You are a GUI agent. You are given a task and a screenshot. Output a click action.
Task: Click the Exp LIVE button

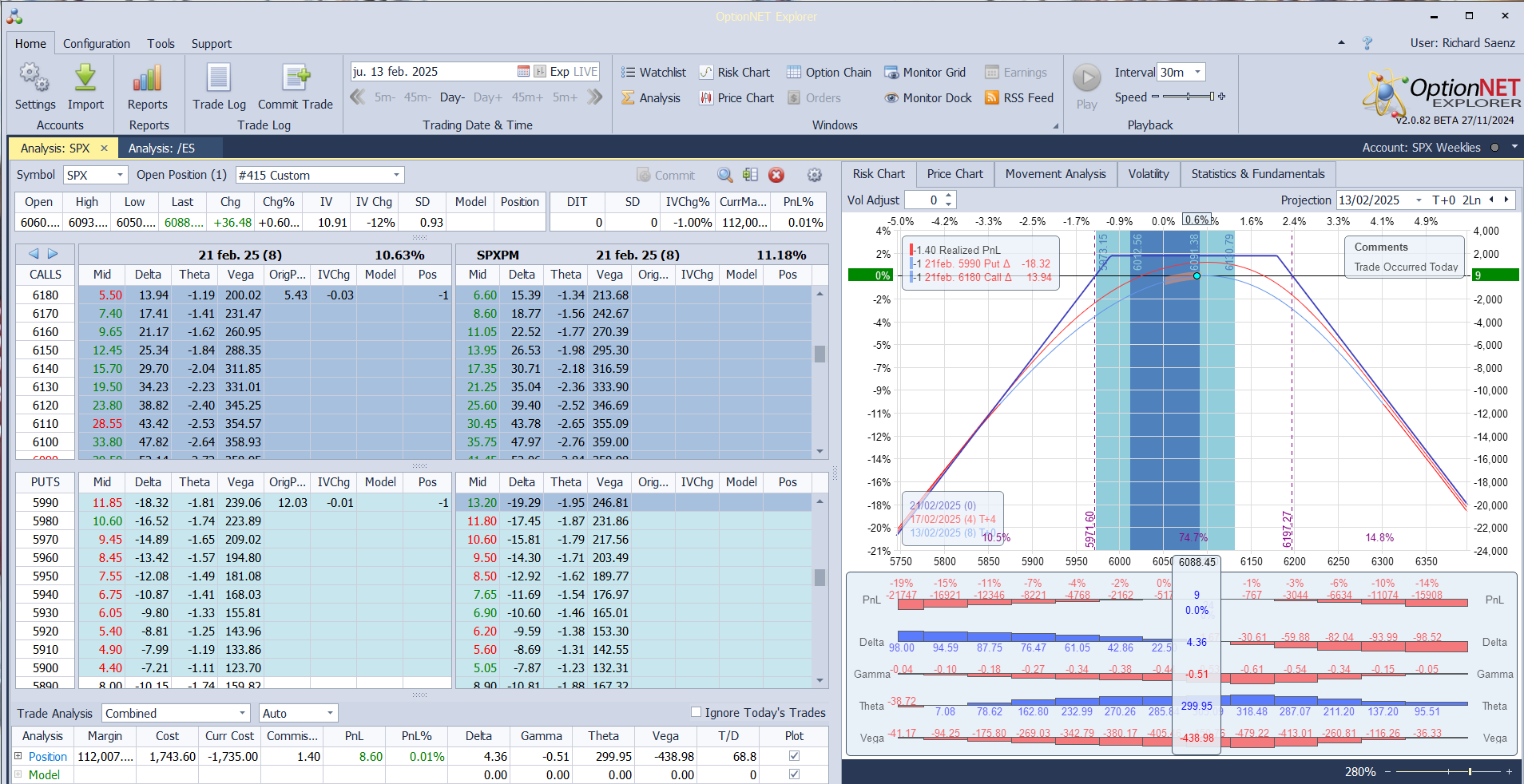tap(566, 72)
